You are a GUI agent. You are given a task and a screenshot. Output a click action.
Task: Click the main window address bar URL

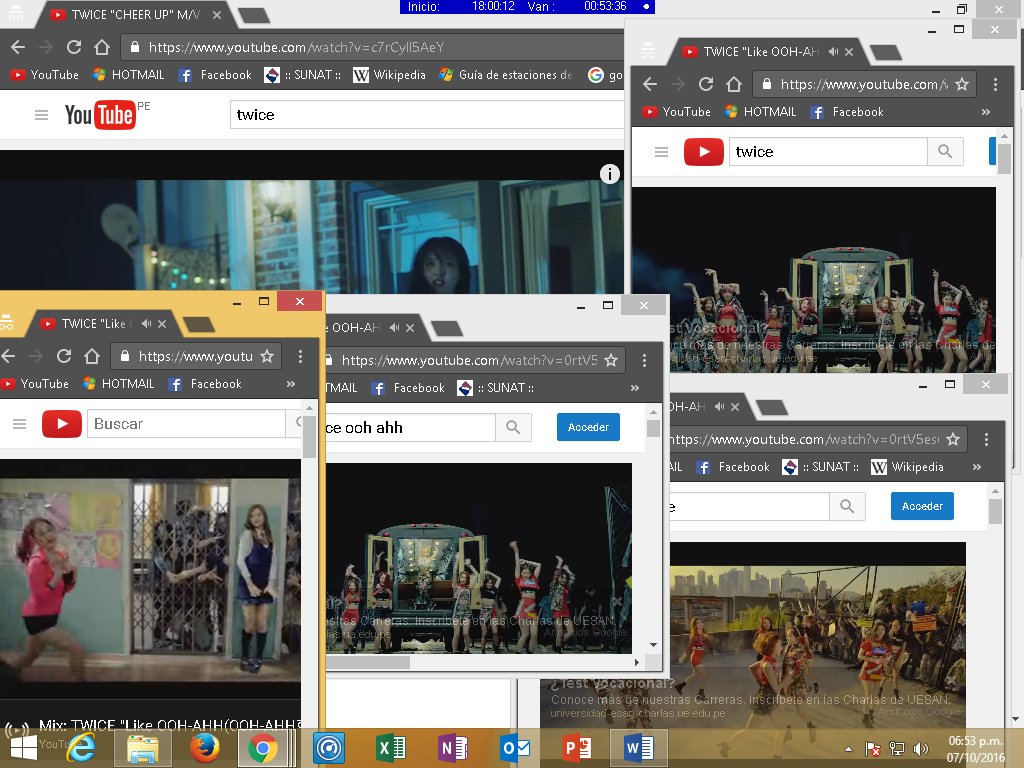296,47
